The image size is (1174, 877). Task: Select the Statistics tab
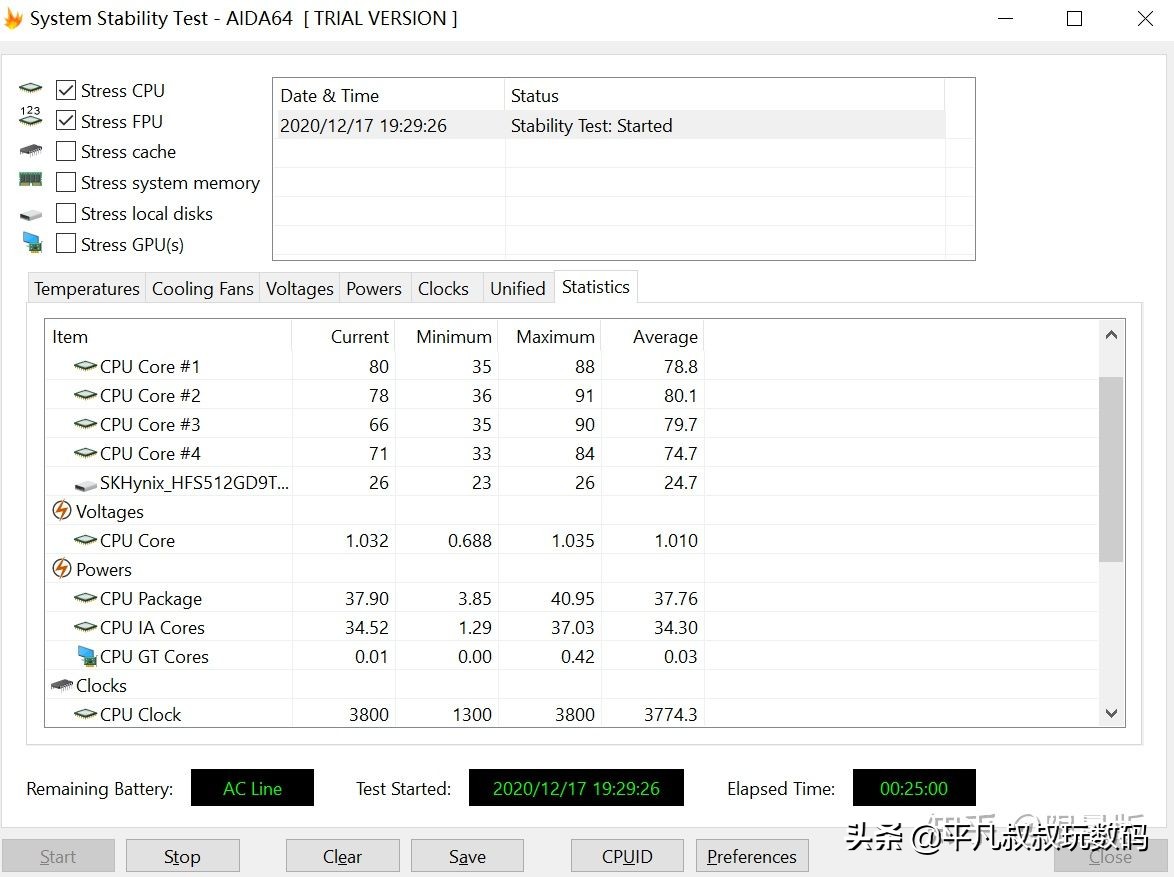596,287
